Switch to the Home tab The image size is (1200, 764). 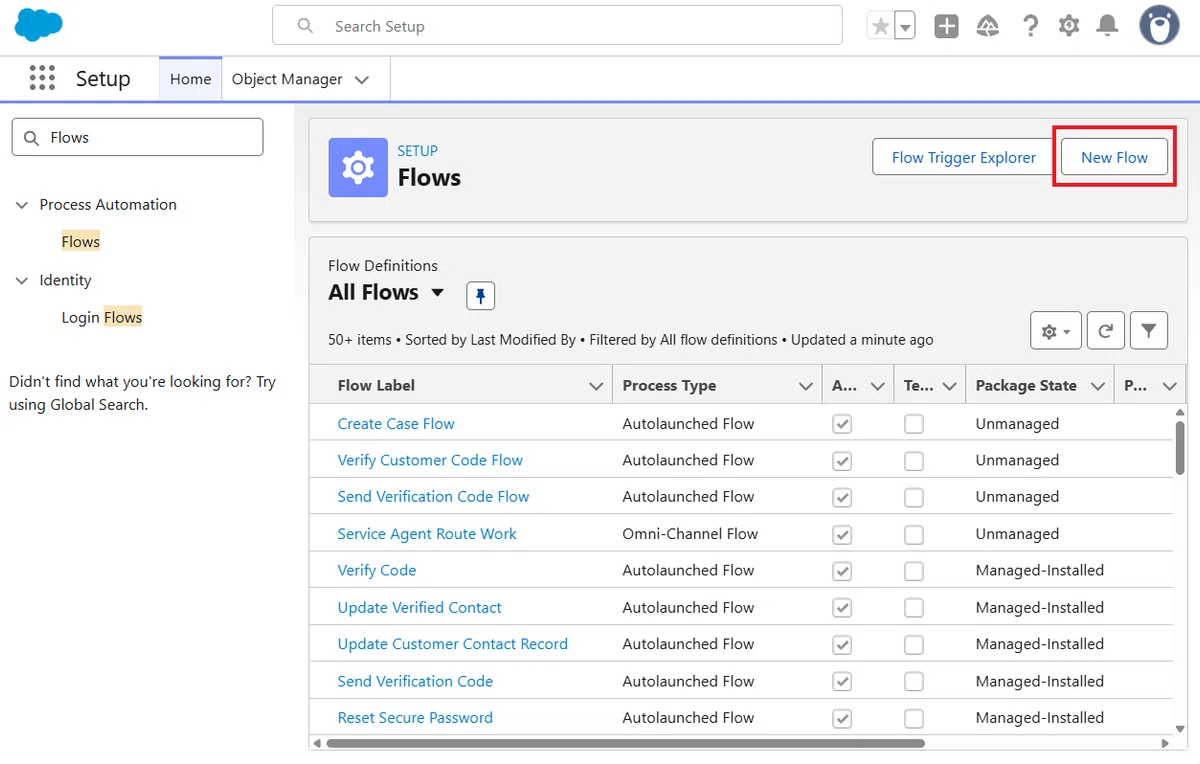pos(190,79)
